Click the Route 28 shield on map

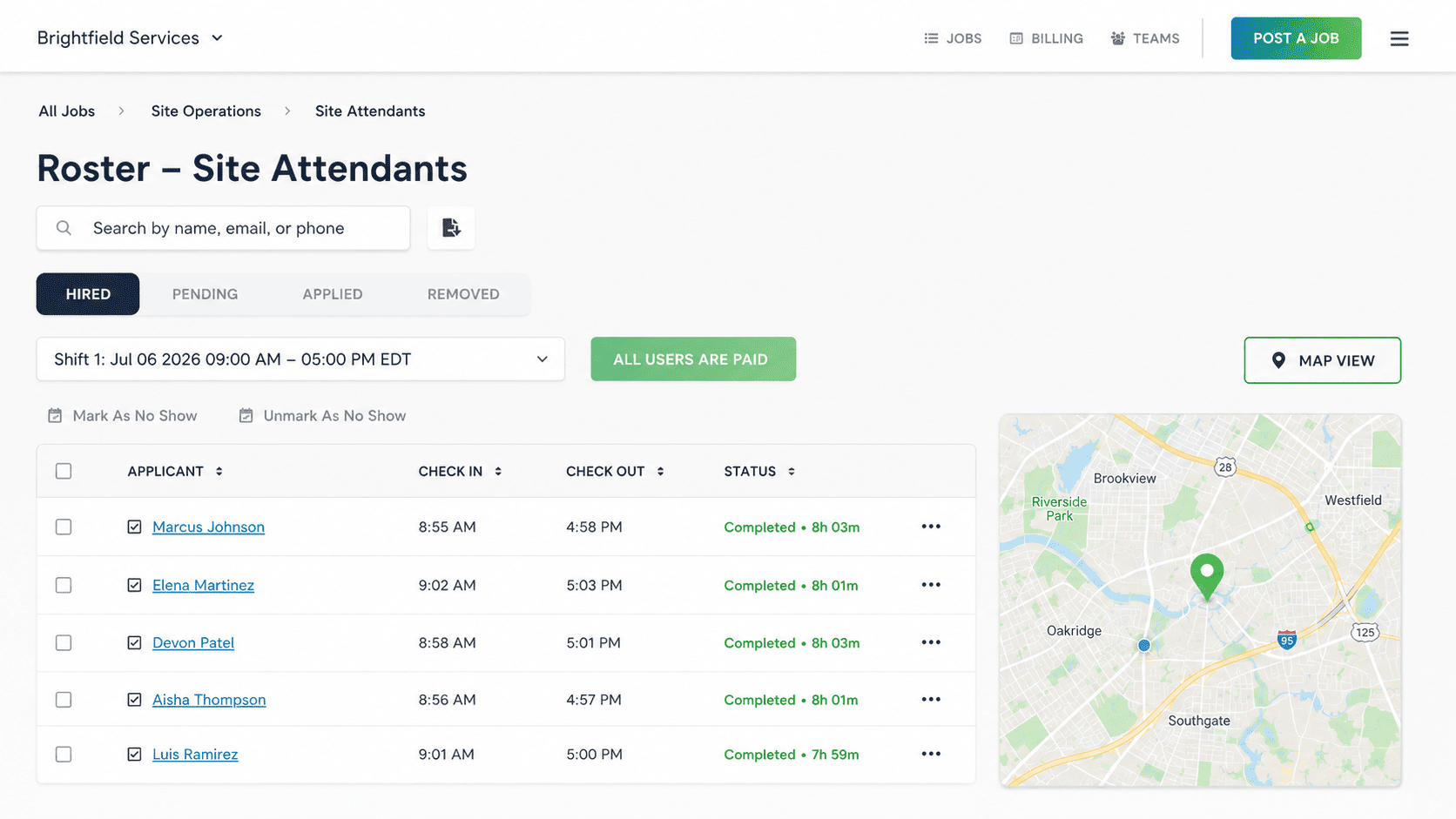pos(1225,467)
